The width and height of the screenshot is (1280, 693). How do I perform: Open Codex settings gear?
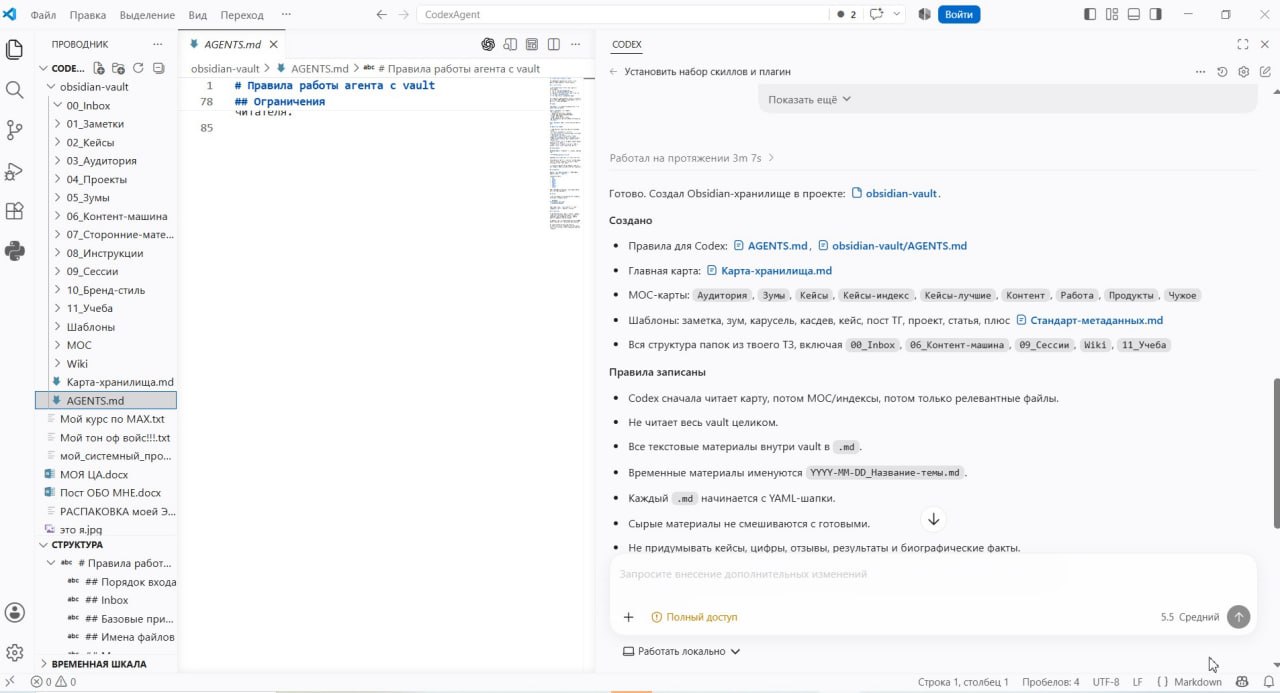point(1244,72)
